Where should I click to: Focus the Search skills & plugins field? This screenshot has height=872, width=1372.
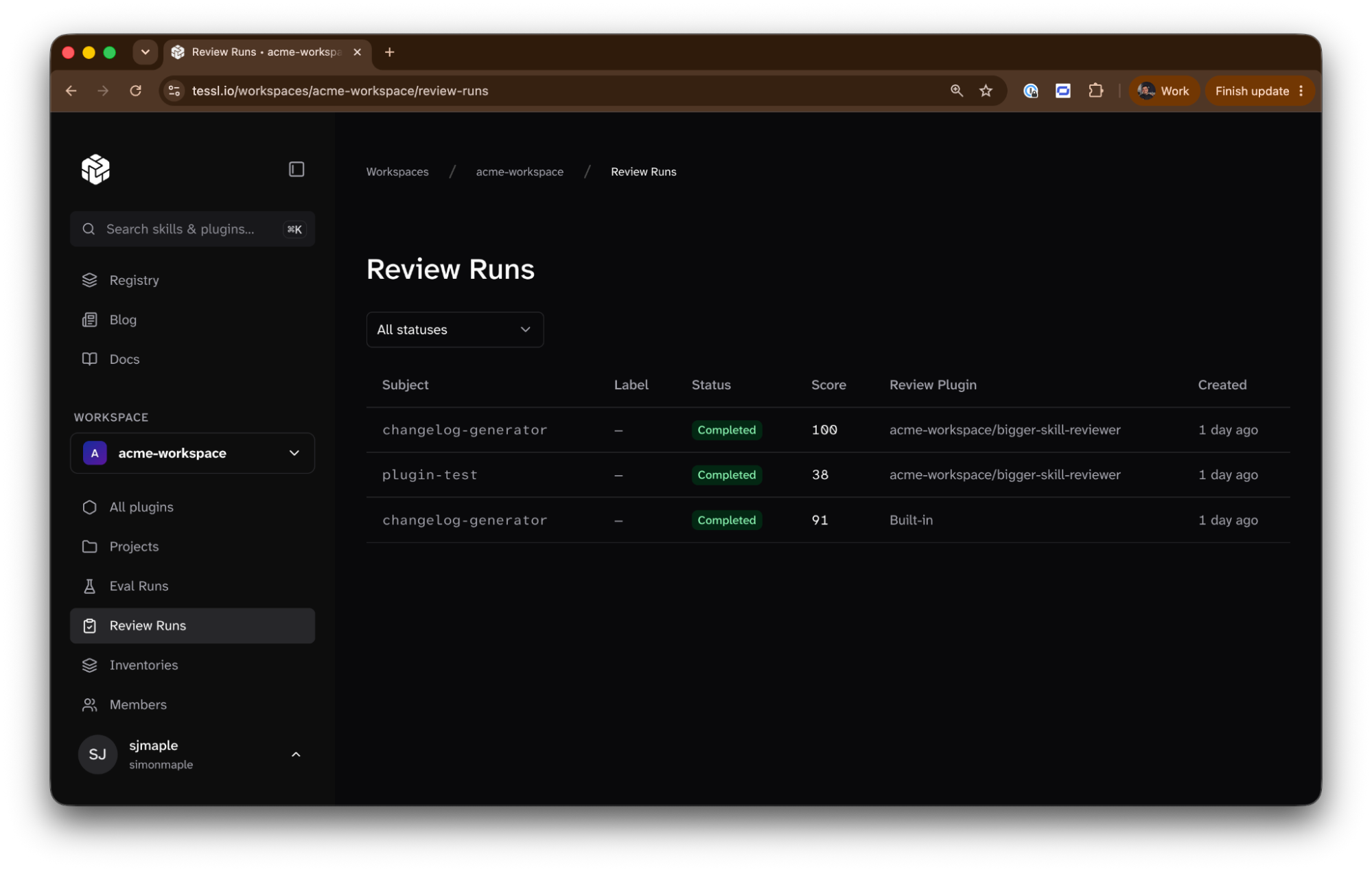pyautogui.click(x=192, y=229)
